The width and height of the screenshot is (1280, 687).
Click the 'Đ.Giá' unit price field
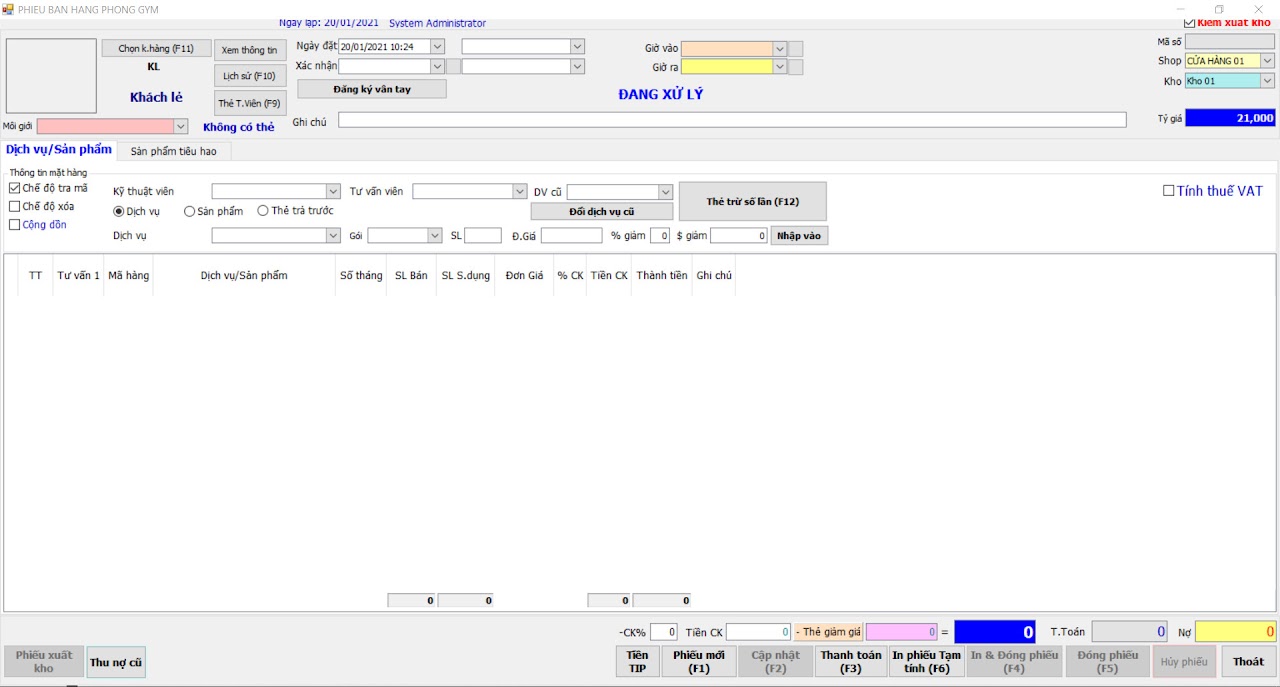pyautogui.click(x=572, y=236)
